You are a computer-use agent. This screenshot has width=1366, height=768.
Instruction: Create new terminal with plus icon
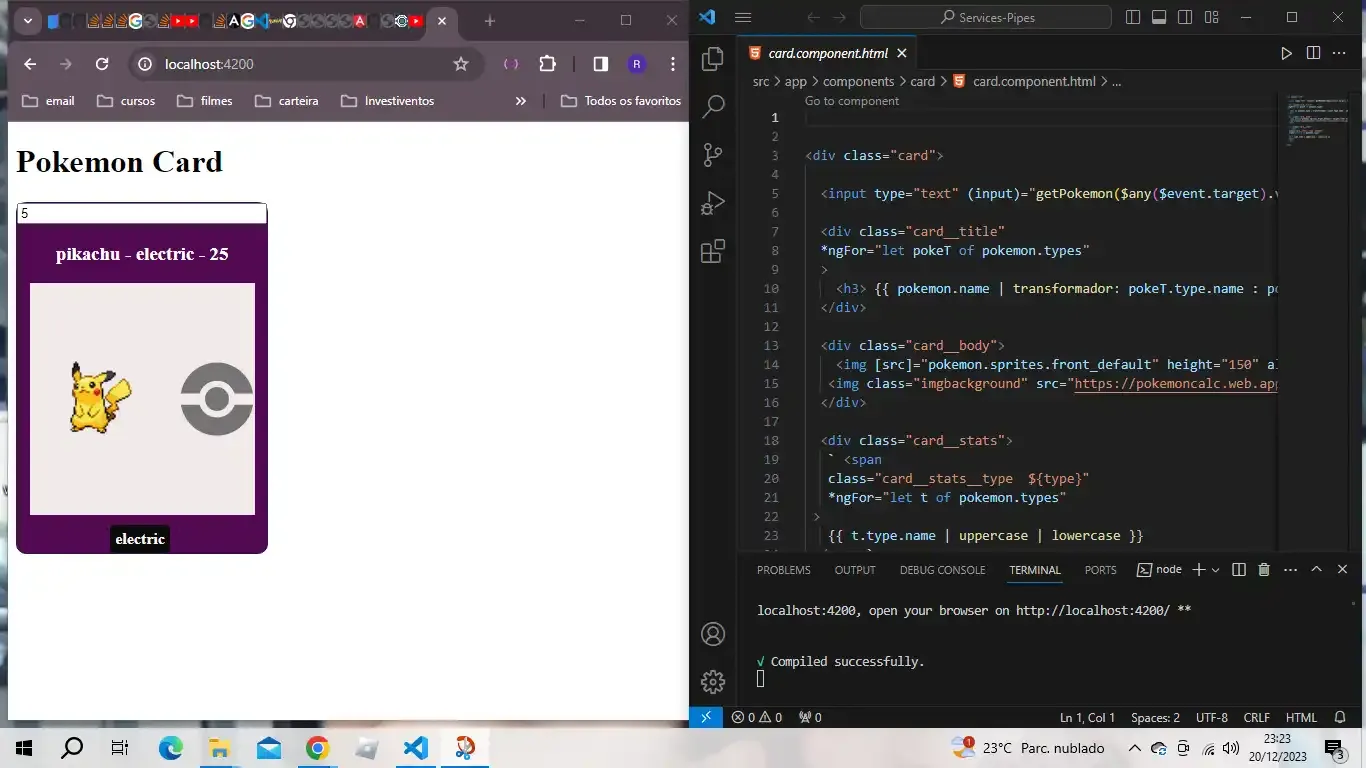point(1199,569)
